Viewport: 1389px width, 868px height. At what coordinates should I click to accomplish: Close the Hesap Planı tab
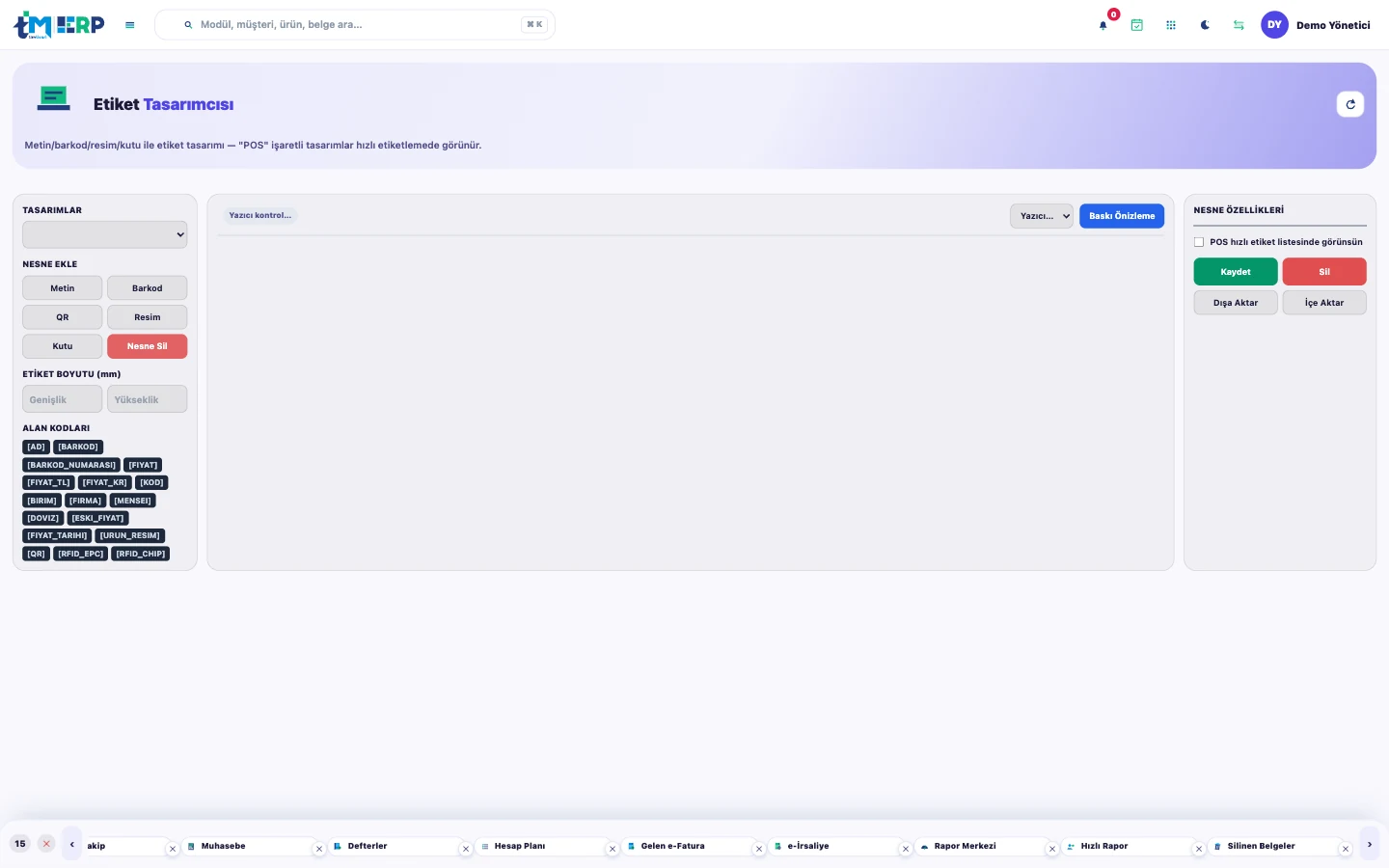(613, 849)
